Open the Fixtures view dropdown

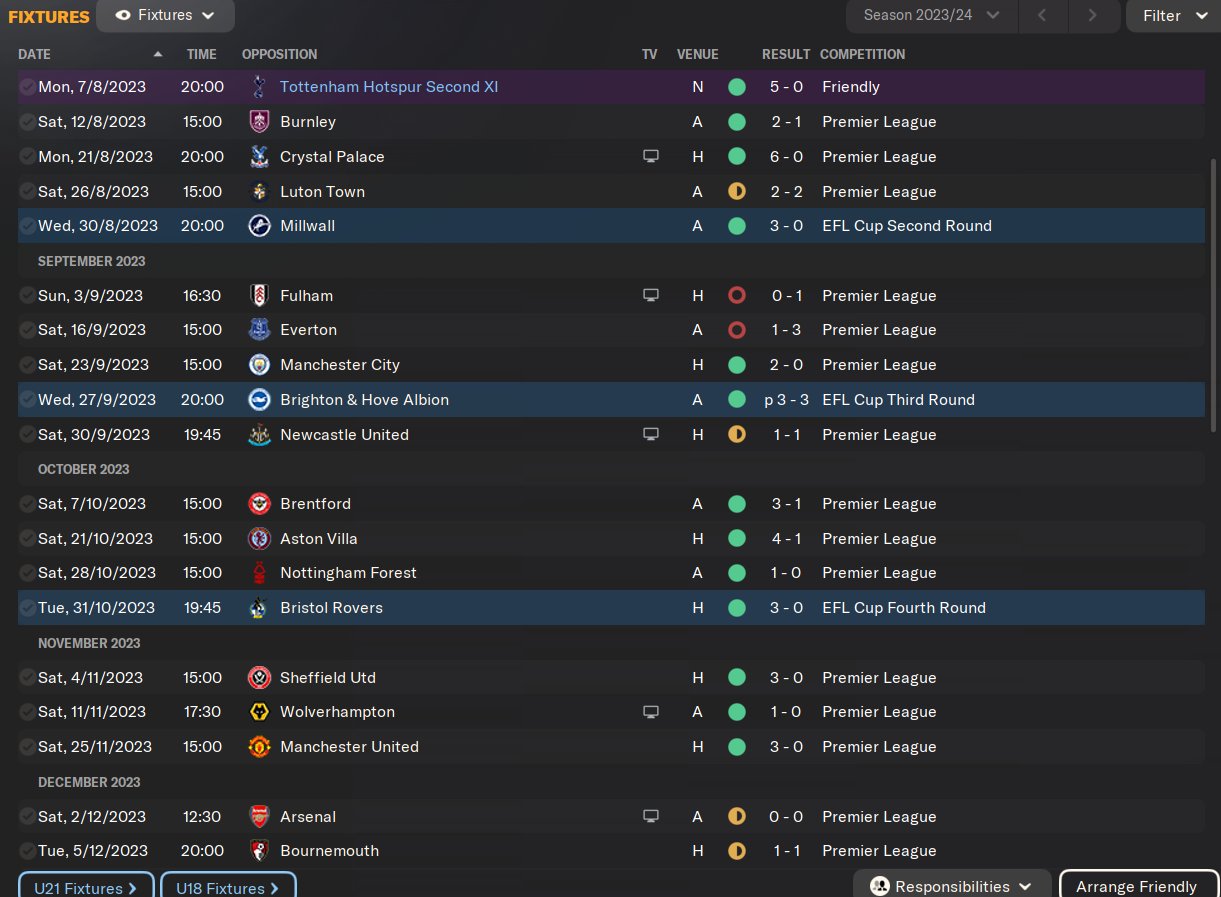click(x=166, y=16)
